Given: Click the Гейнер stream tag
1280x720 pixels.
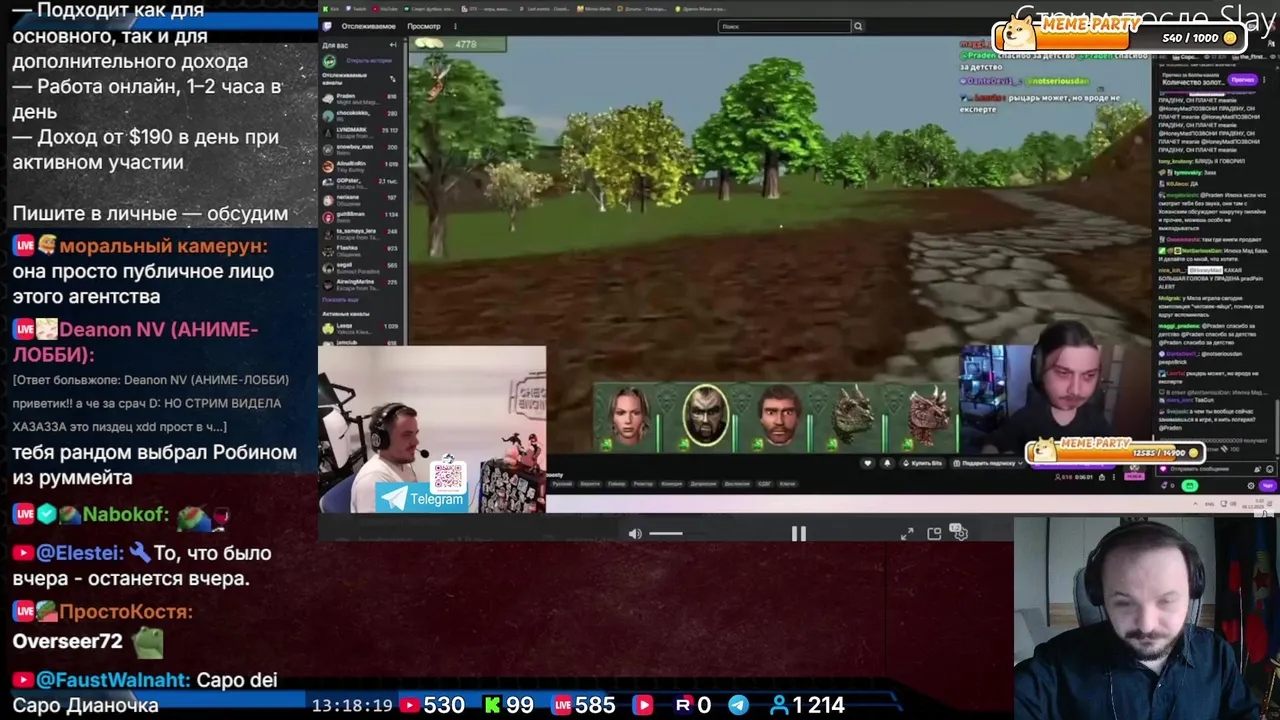Looking at the screenshot, I should click(x=616, y=484).
